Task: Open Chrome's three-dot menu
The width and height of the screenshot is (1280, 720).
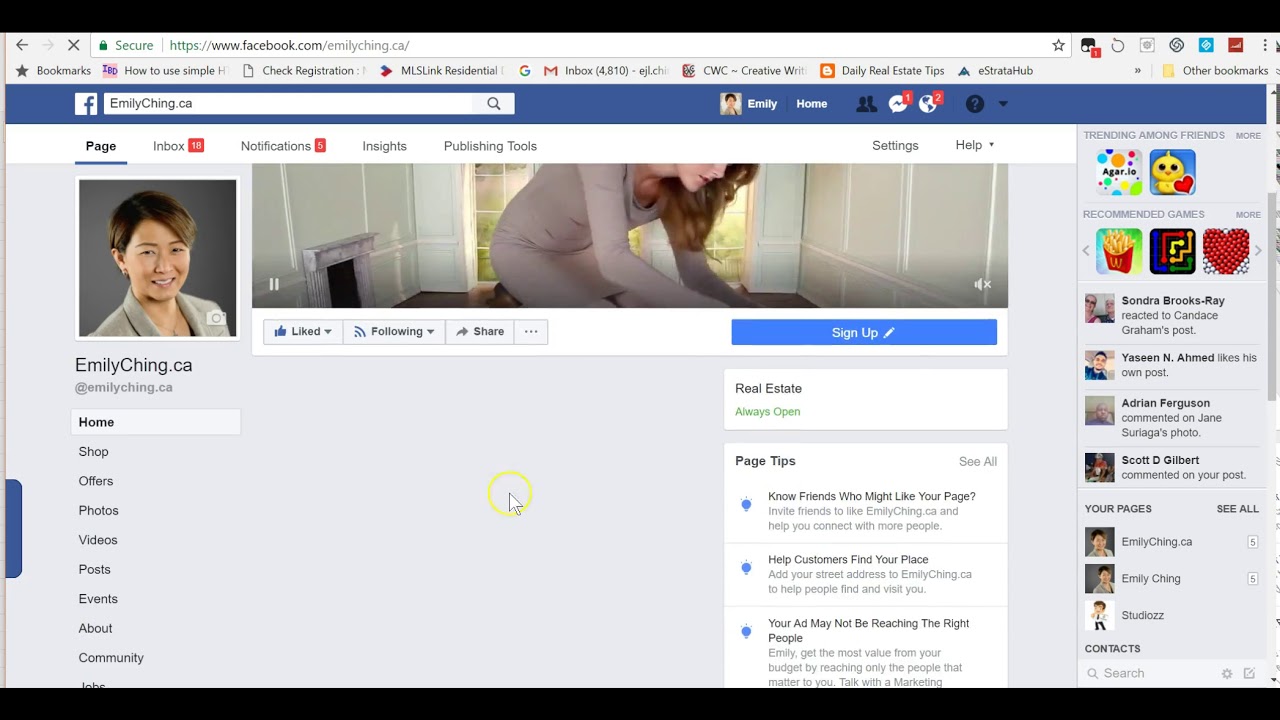Action: [1265, 45]
